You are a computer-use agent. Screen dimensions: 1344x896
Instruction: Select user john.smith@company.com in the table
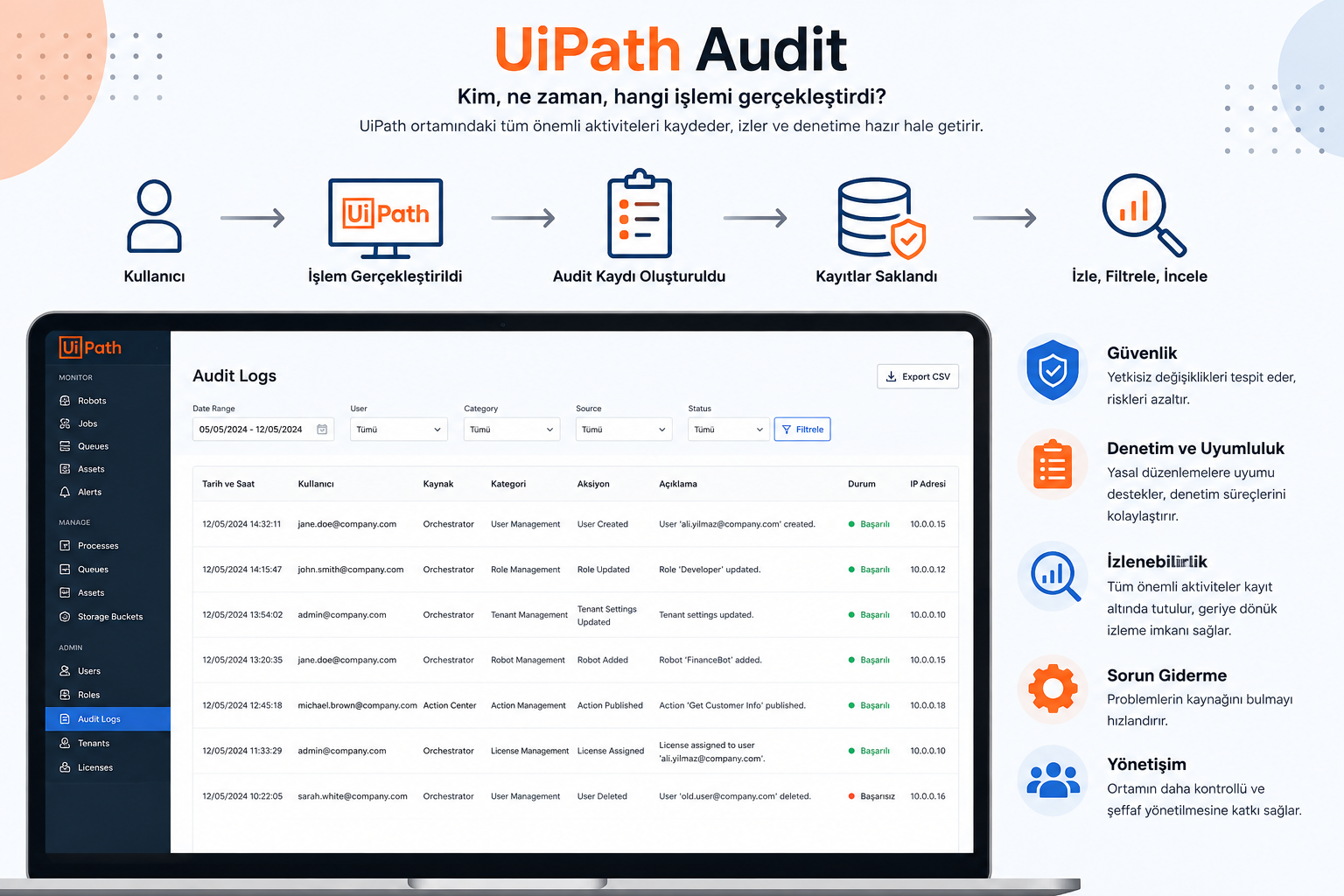[x=351, y=570]
